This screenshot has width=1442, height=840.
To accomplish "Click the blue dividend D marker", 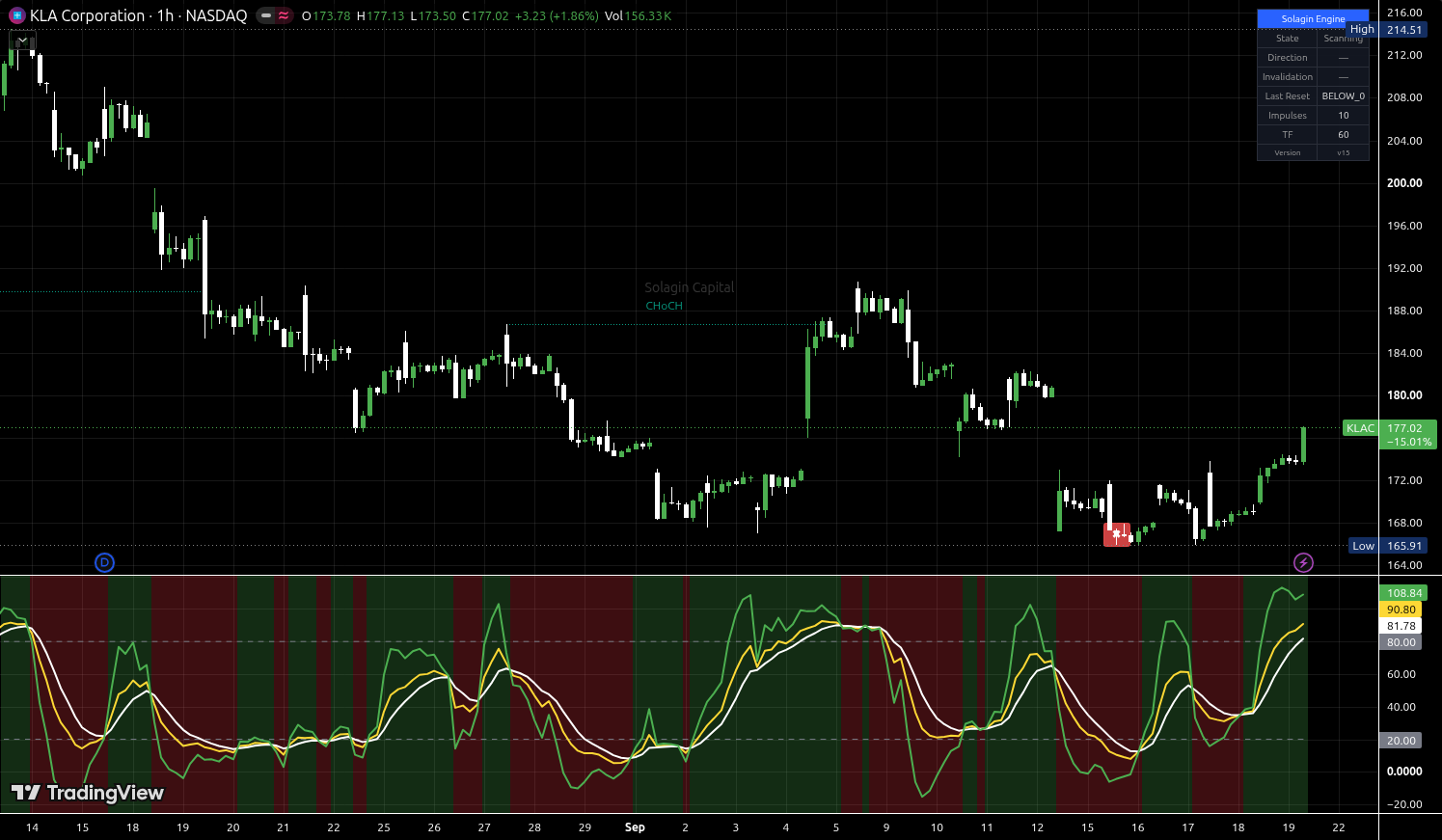I will [x=104, y=562].
